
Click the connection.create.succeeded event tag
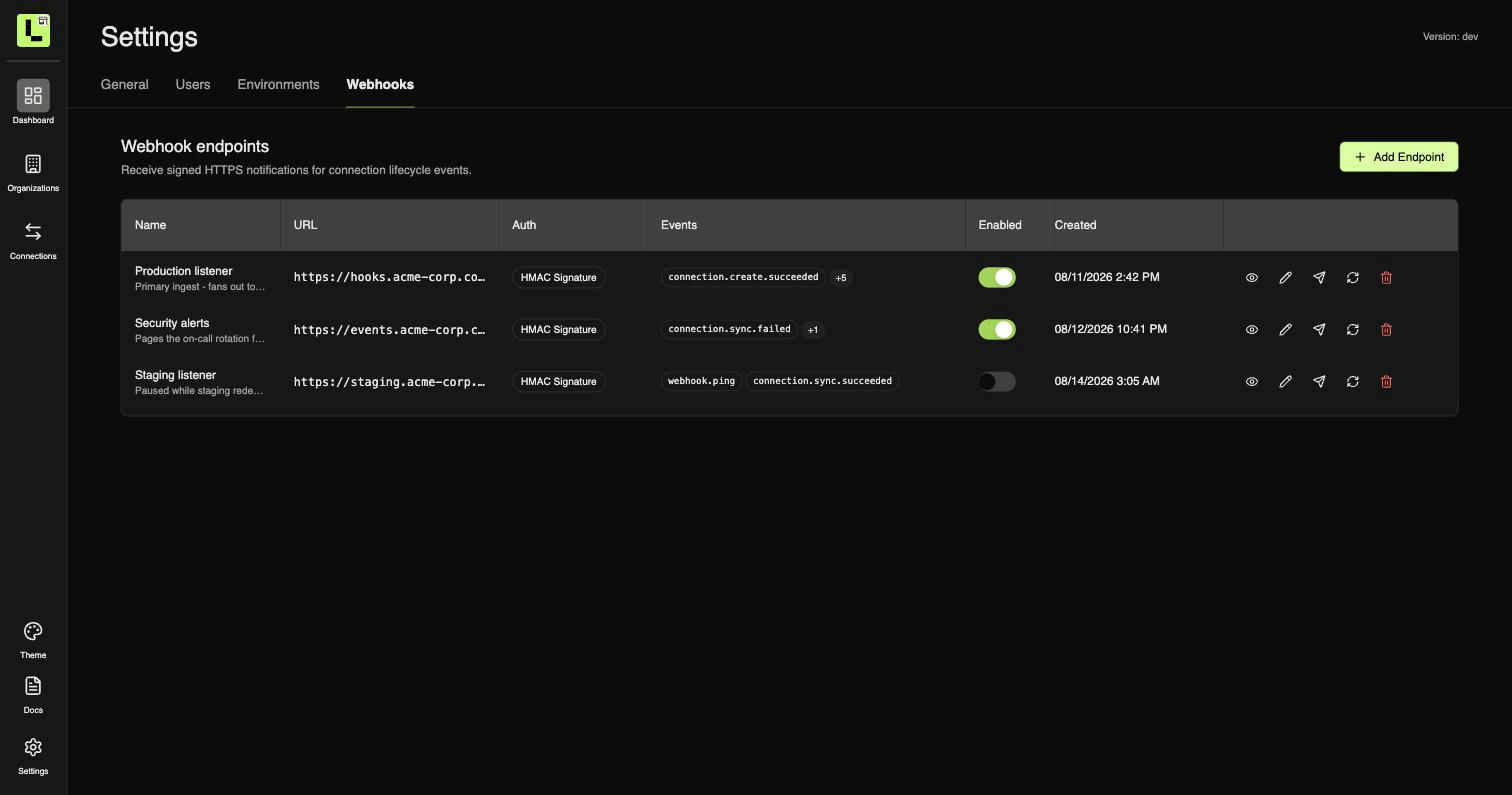743,277
